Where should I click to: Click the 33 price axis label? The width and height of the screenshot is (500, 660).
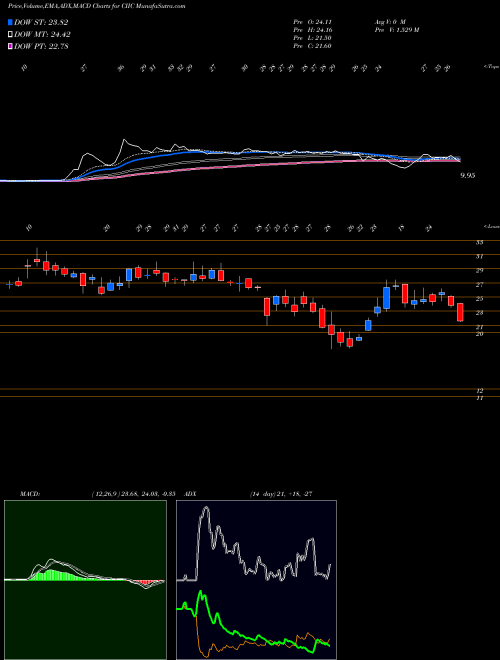(479, 242)
